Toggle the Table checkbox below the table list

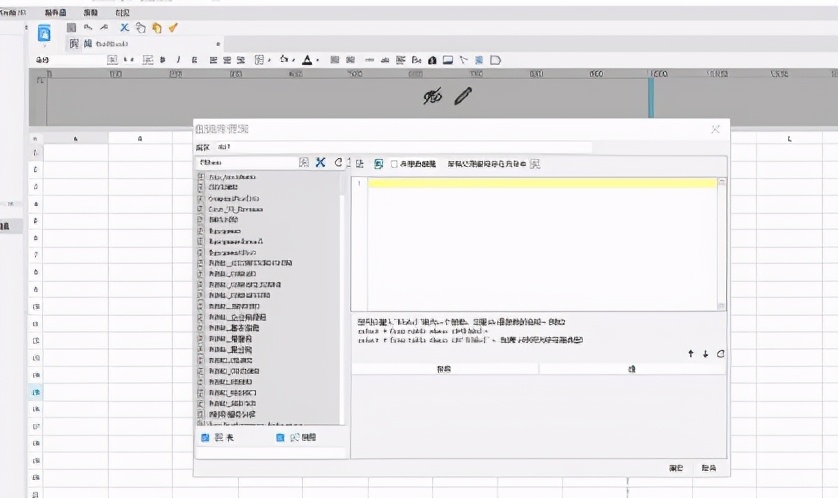205,438
